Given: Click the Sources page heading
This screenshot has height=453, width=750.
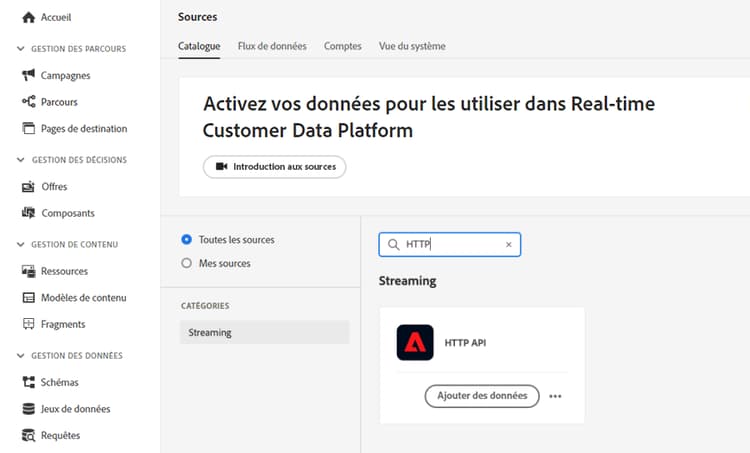Looking at the screenshot, I should (198, 17).
